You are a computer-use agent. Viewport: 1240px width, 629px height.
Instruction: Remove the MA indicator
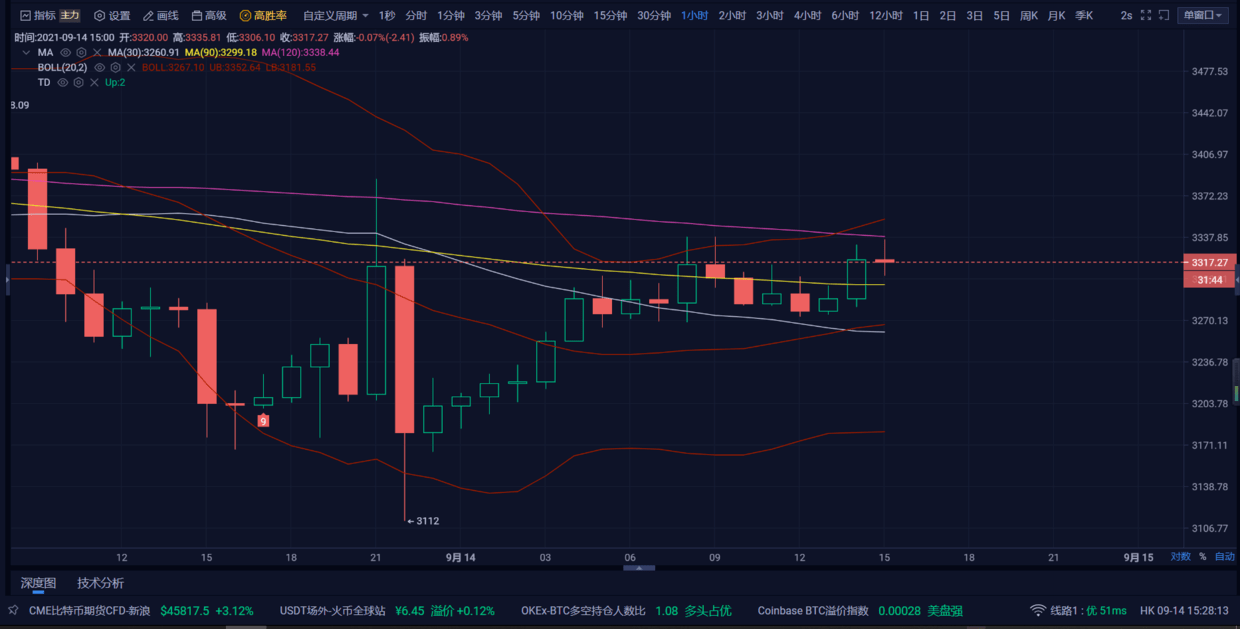tap(96, 52)
